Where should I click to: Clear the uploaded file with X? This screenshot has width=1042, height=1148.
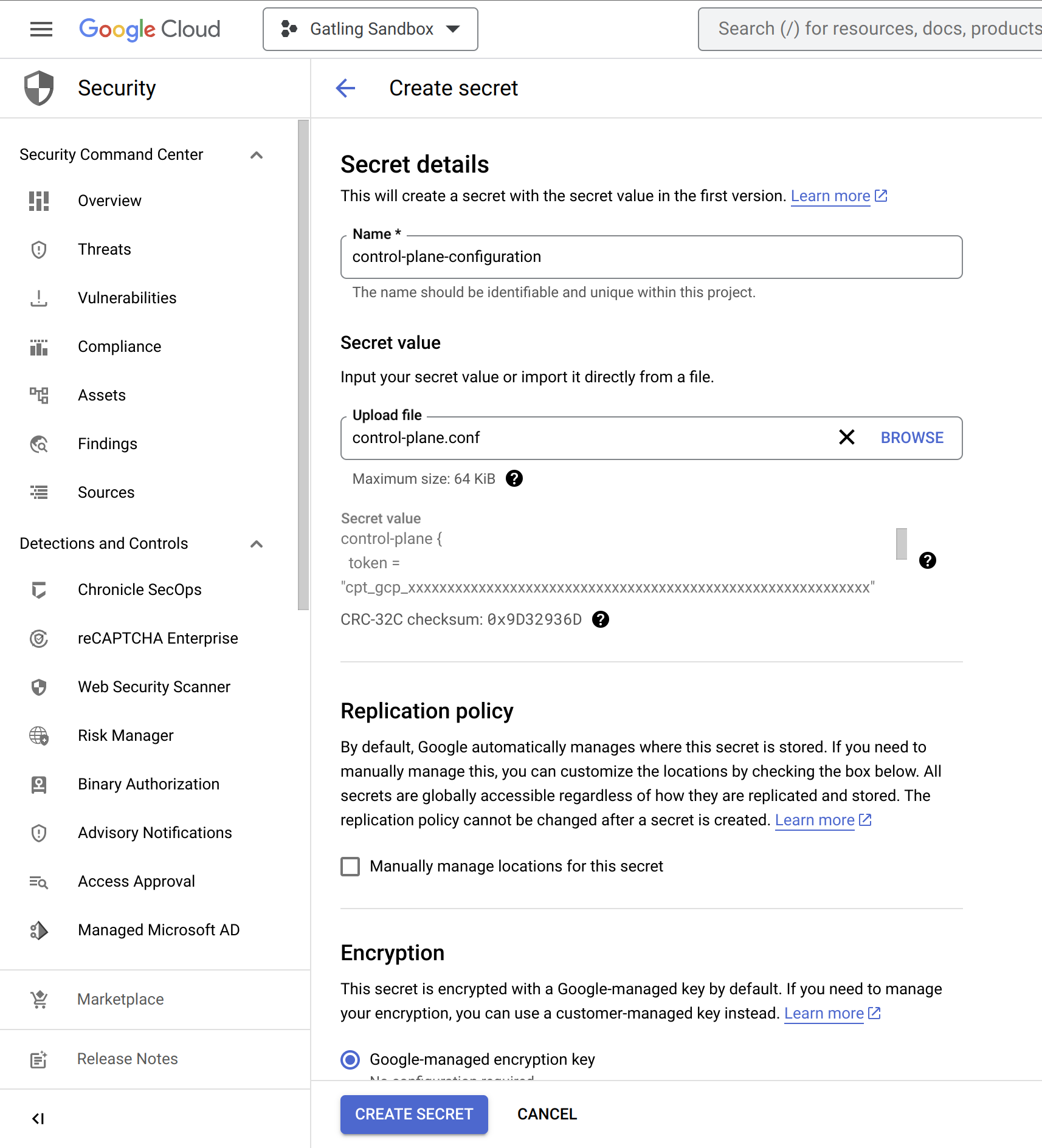click(846, 437)
